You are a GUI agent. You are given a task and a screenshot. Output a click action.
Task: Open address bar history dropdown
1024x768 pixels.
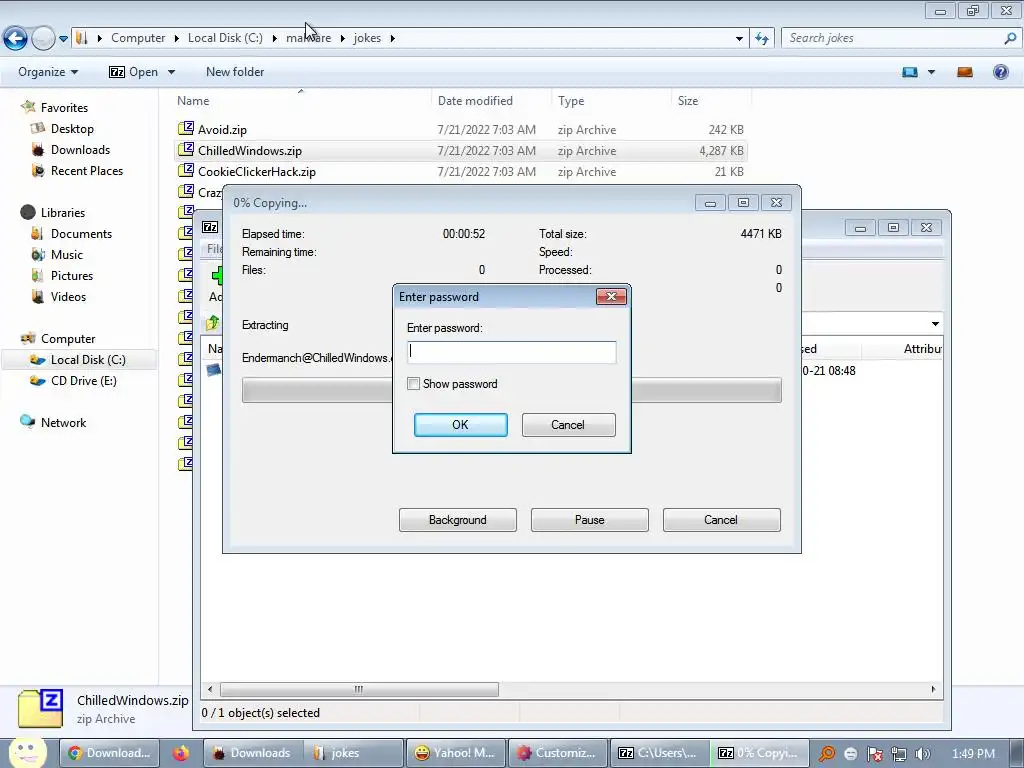739,39
